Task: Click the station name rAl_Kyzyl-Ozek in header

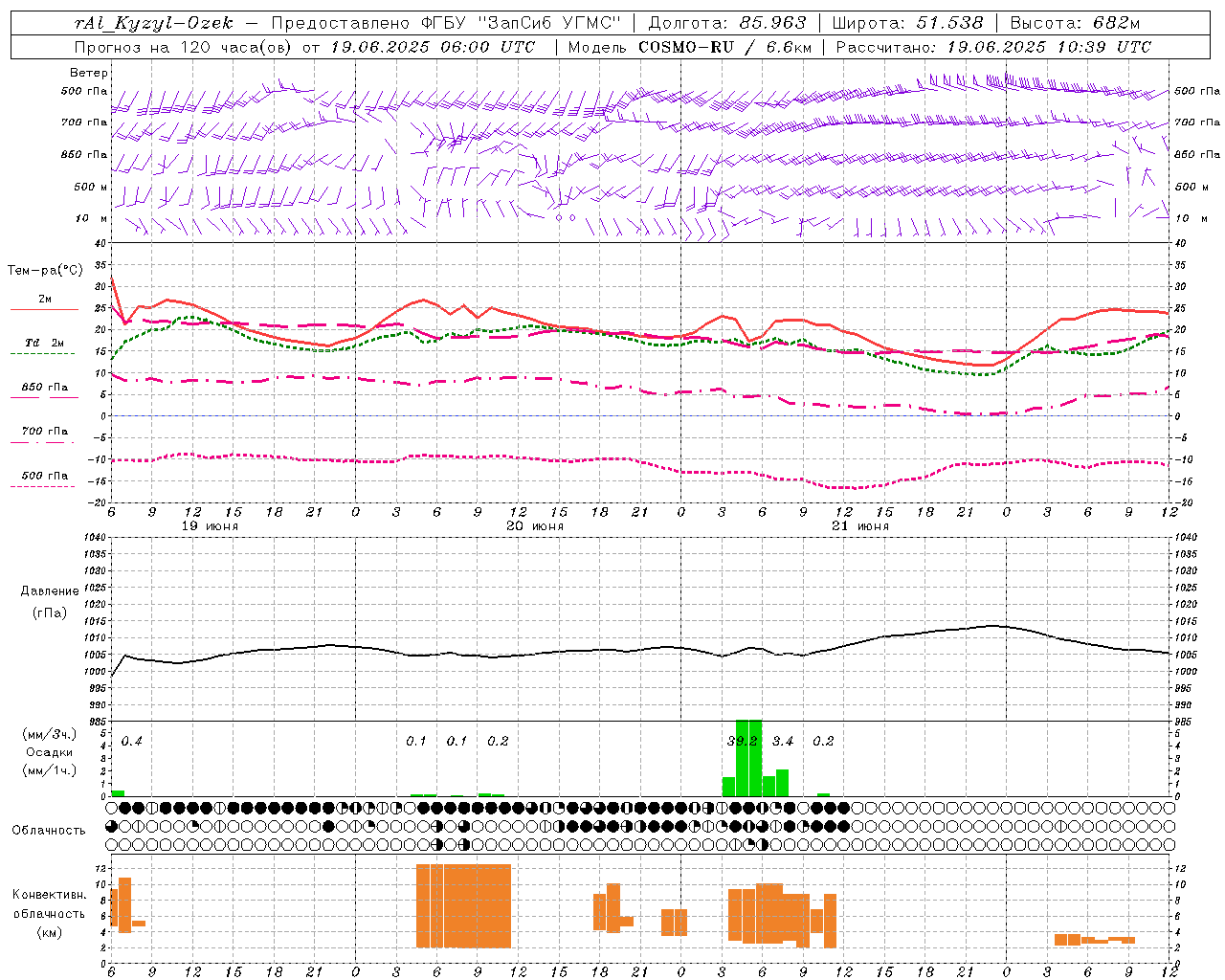Action: (154, 23)
